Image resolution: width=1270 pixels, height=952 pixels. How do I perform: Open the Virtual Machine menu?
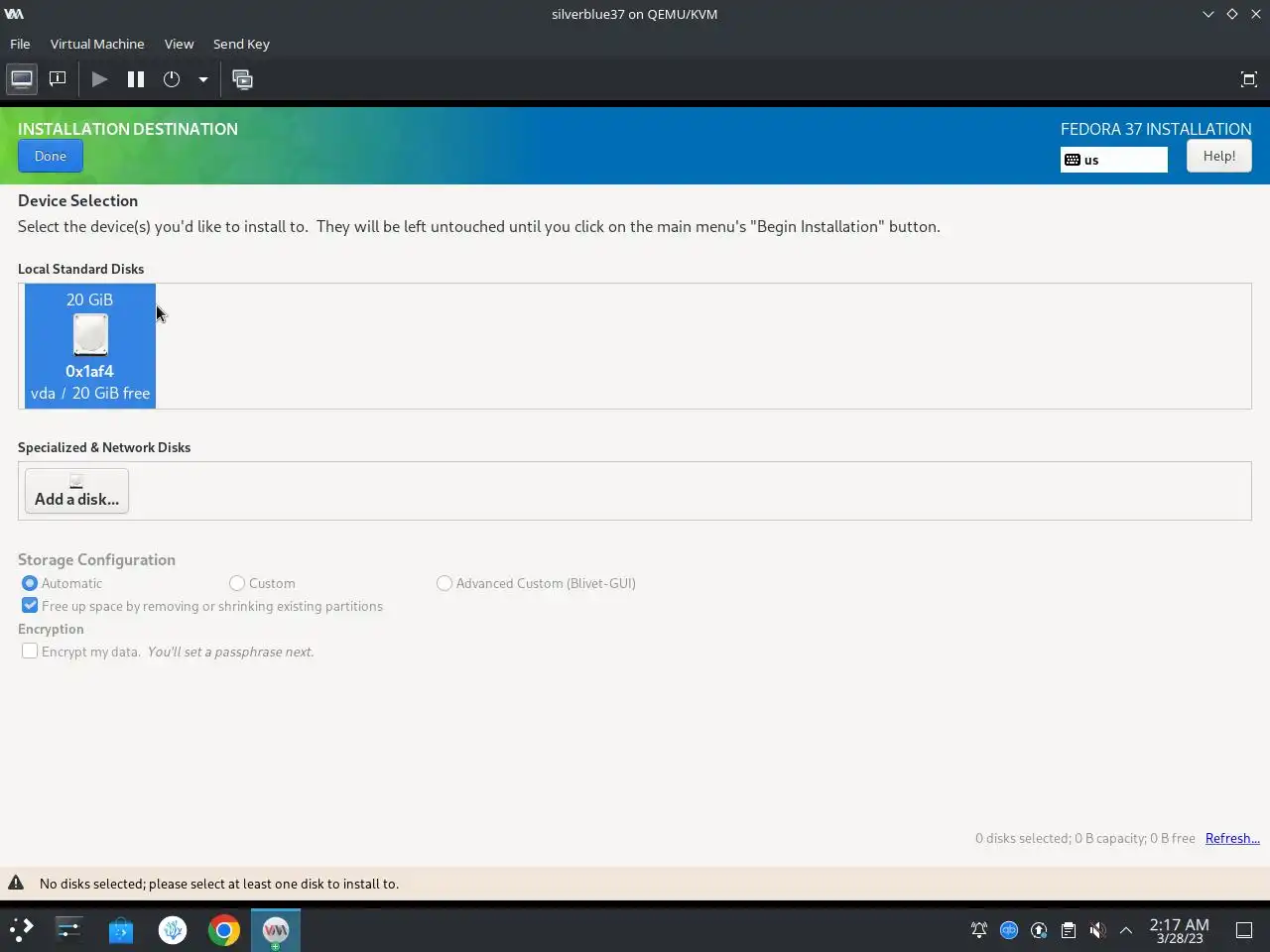click(97, 44)
